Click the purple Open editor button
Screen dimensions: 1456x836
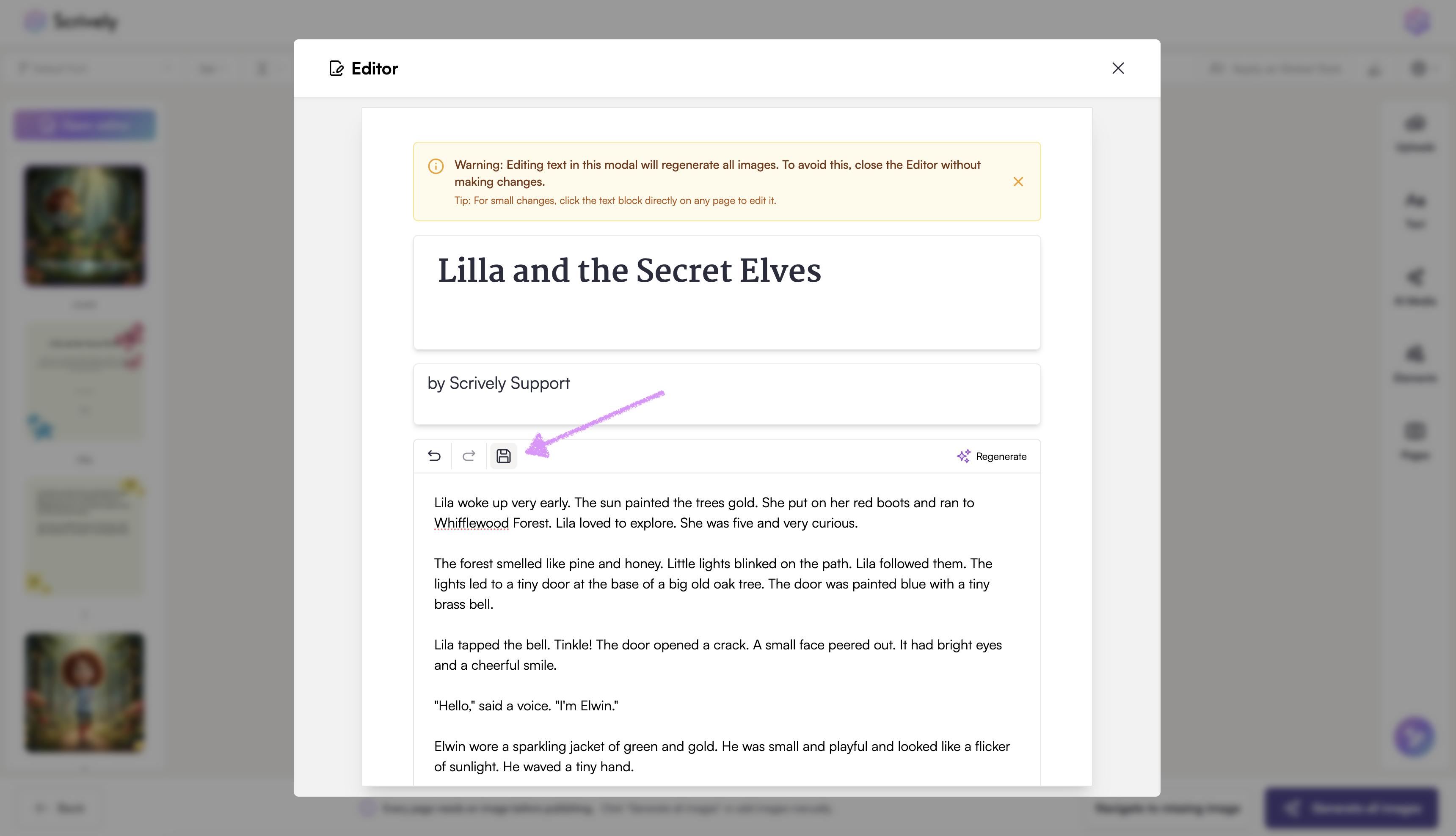84,125
